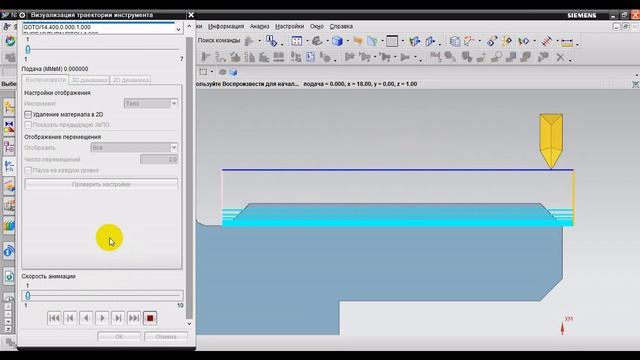Screen dimensions: 640x360
Task: Click the tool path position slider handle
Action: click(28, 50)
